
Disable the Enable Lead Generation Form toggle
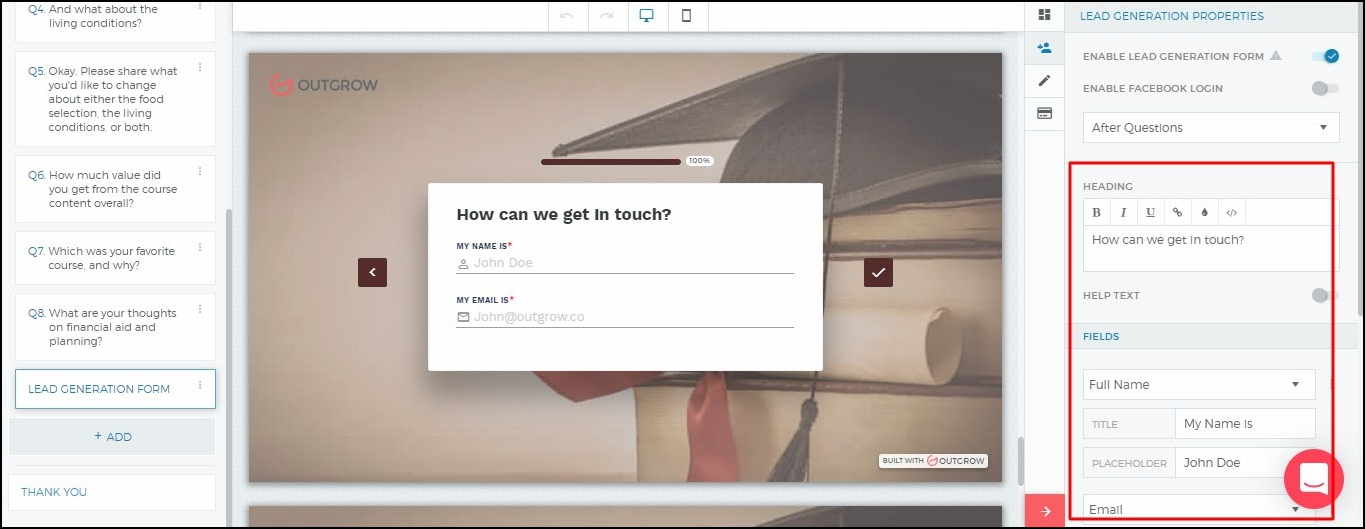1326,57
